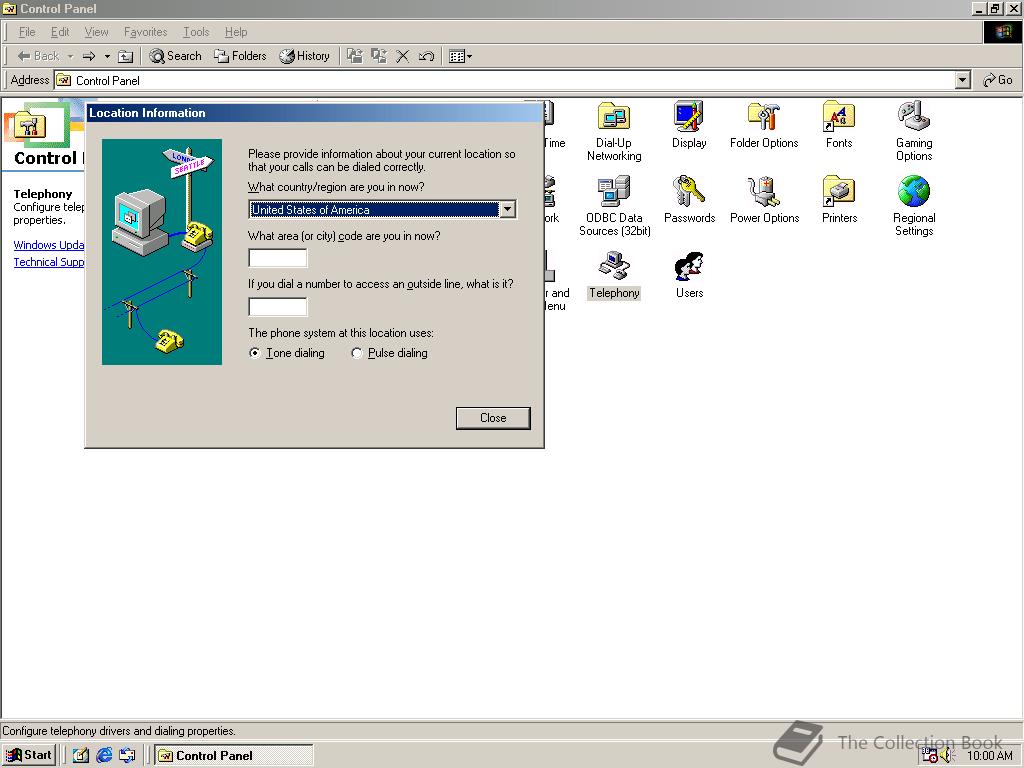Open the Fonts folder icon
Screen dimensions: 1024x768
point(839,125)
